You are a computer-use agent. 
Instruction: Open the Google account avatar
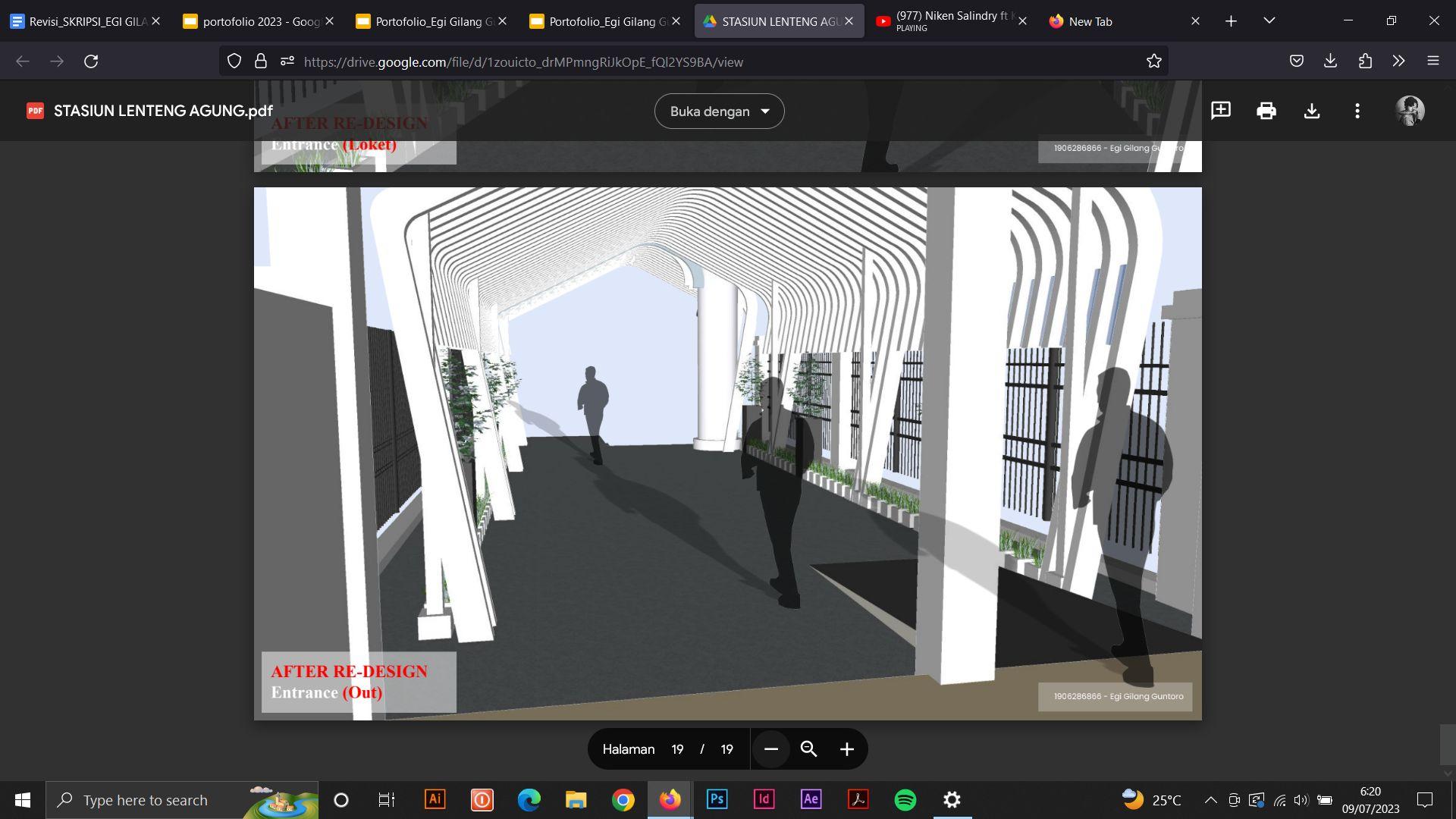tap(1410, 111)
